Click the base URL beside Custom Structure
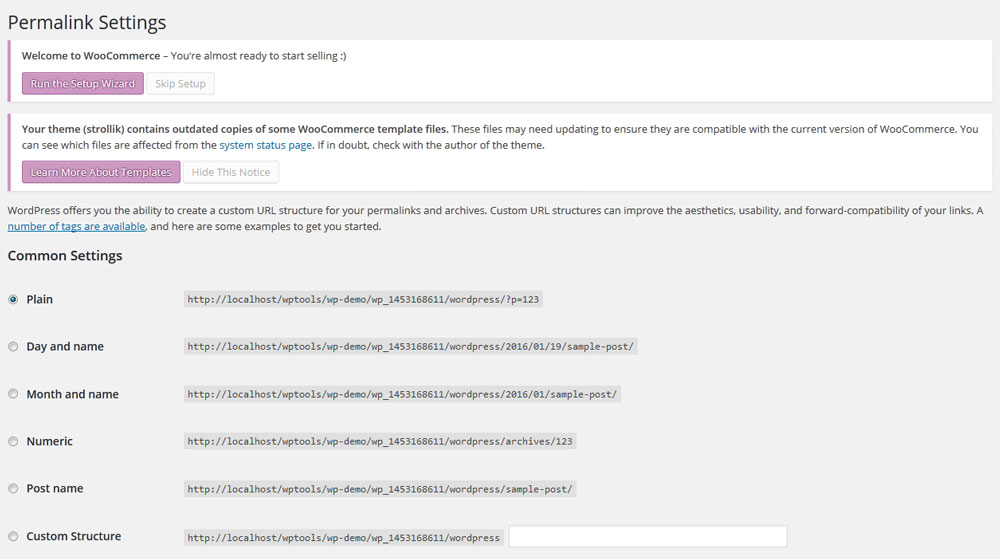Screen dimensions: 1000x559 click(343, 537)
